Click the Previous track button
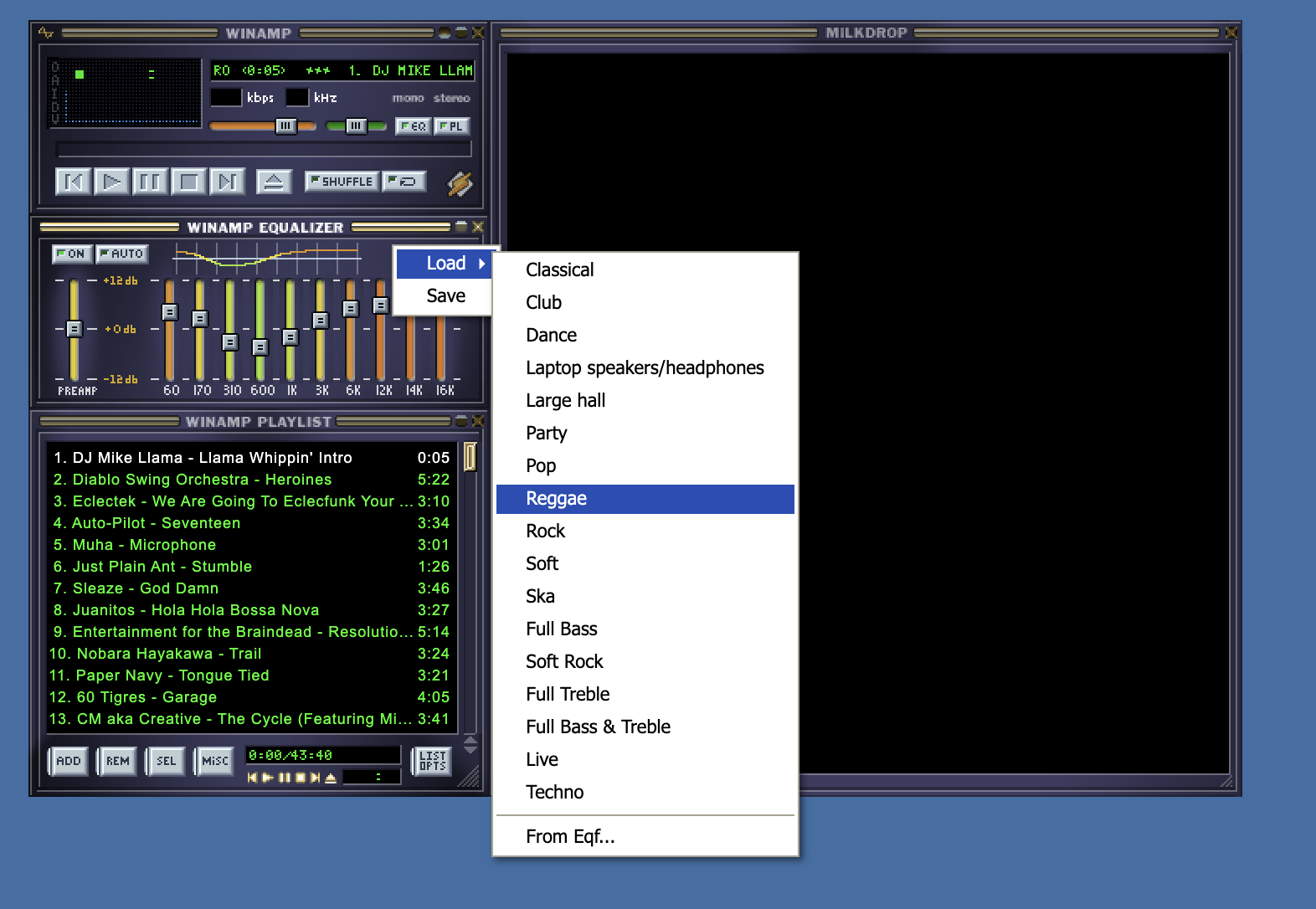This screenshot has width=1316, height=909. tap(73, 182)
